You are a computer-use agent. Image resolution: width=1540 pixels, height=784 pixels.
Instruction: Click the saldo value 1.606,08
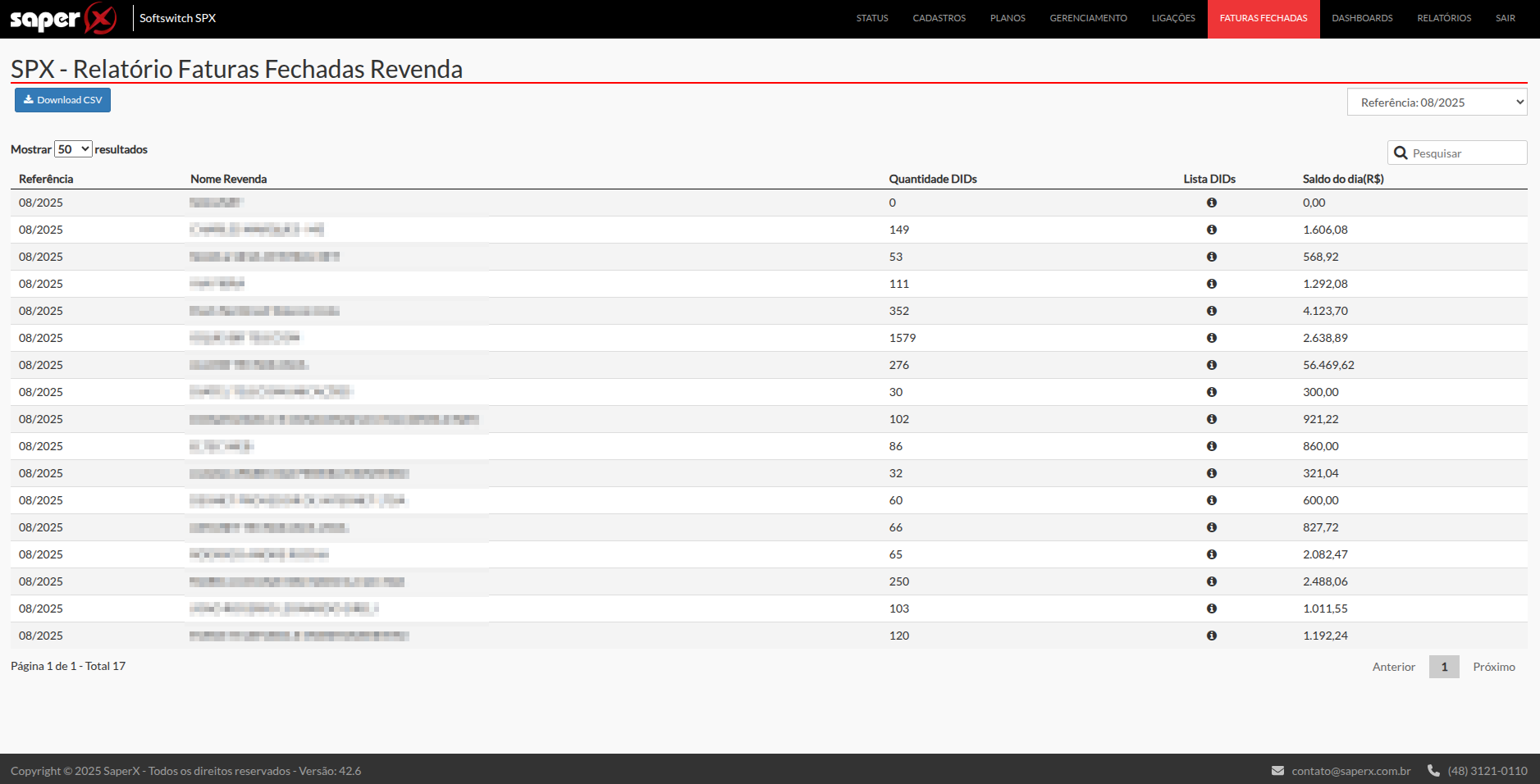pyautogui.click(x=1325, y=230)
